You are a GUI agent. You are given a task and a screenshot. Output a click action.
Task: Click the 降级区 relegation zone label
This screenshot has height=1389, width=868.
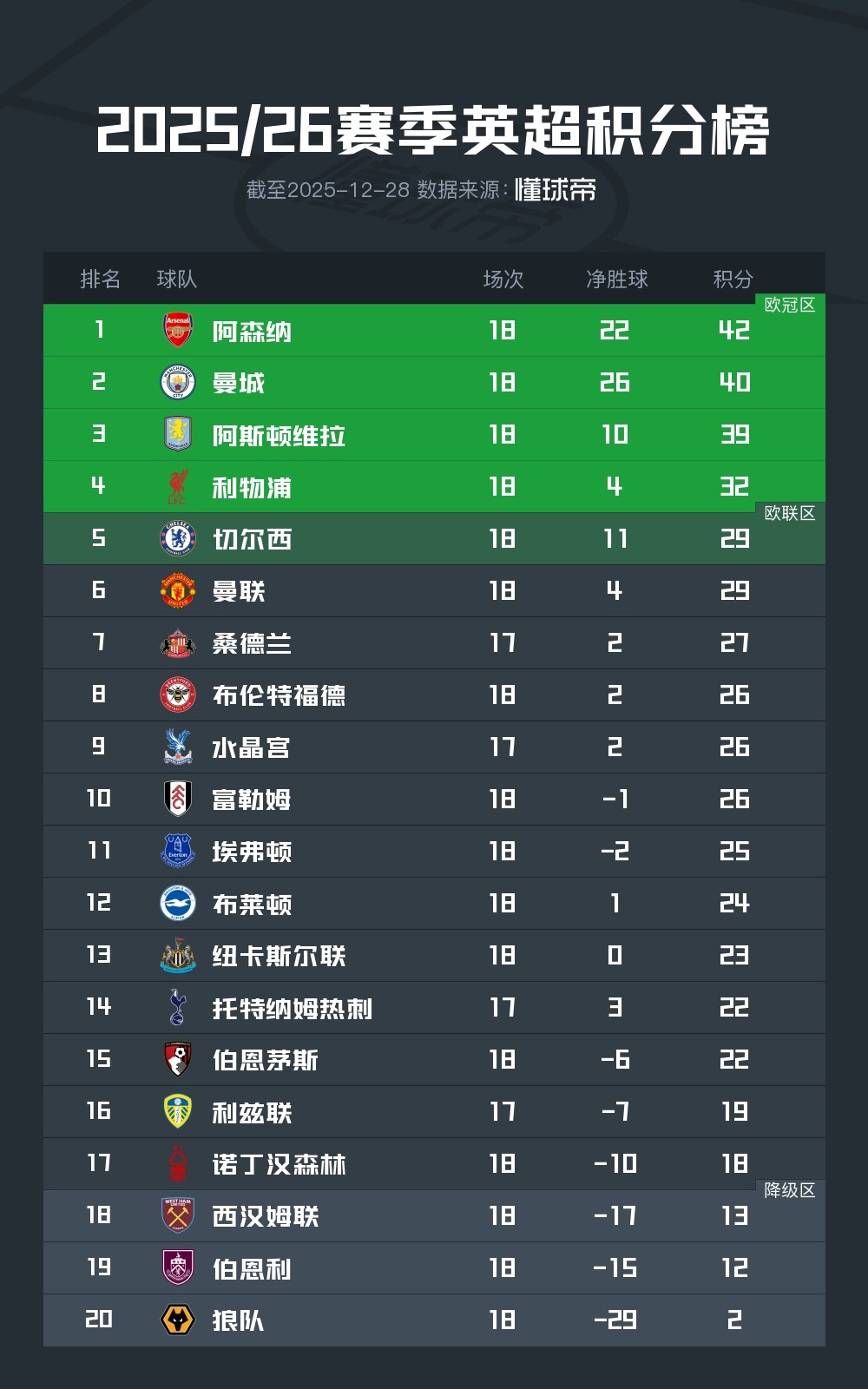(789, 1190)
